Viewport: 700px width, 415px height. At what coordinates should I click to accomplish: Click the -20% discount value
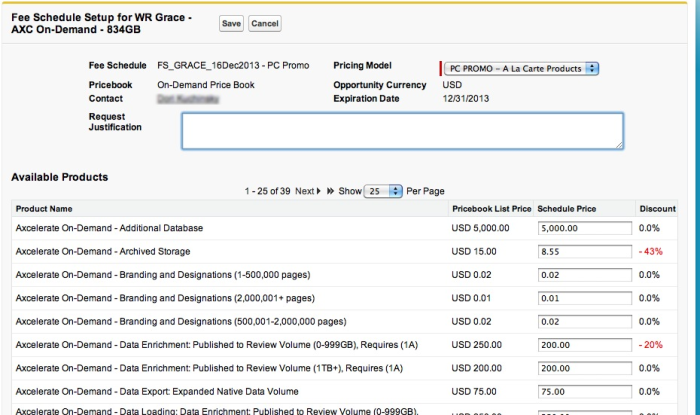click(650, 345)
